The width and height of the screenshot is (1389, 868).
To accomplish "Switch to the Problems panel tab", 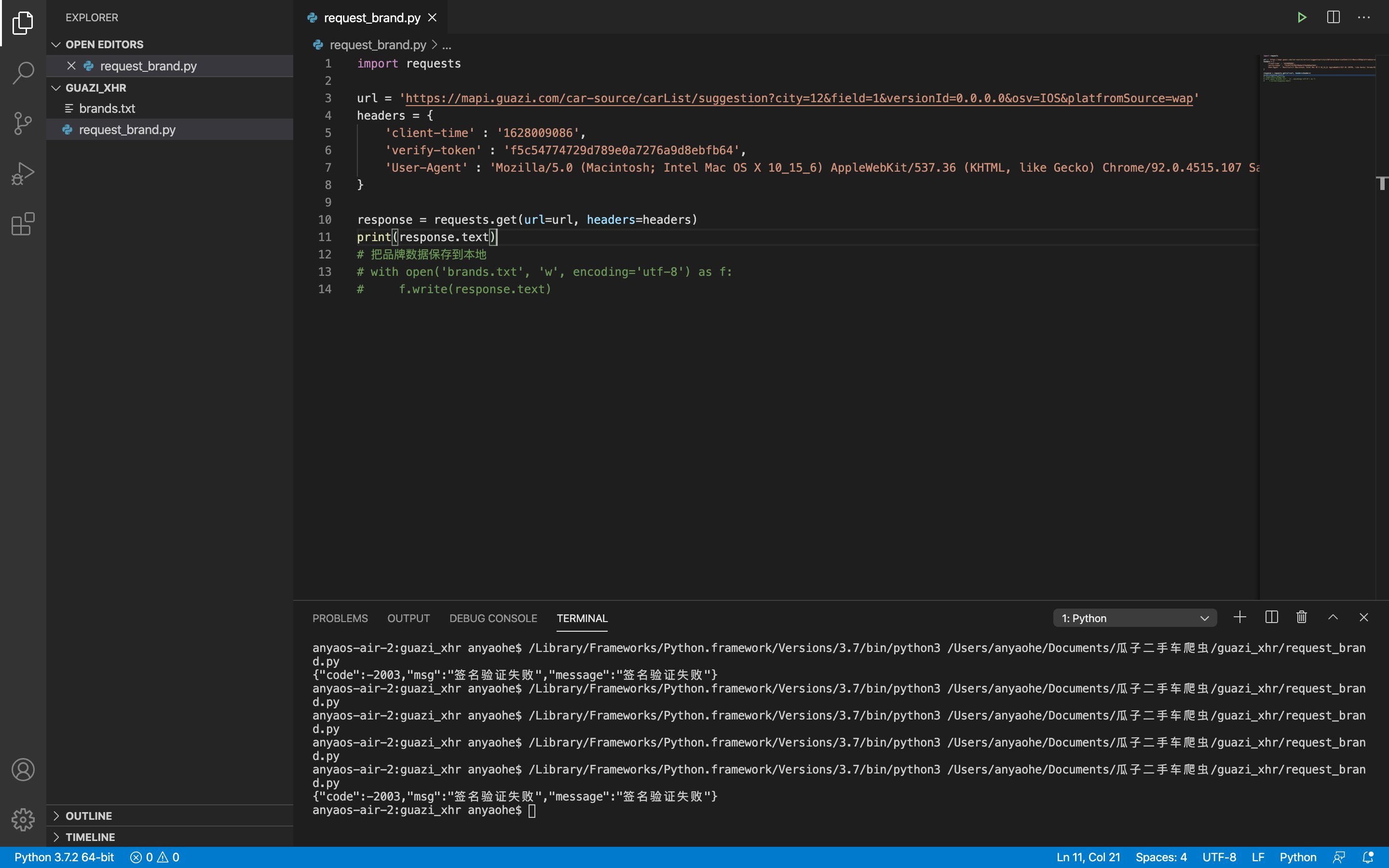I will (340, 618).
